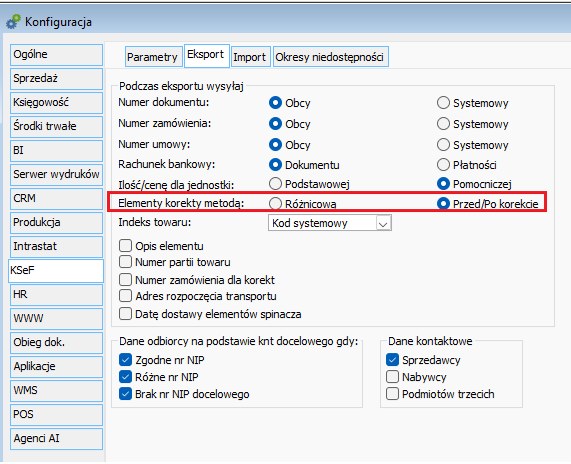The height and width of the screenshot is (464, 571).
Task: Open the Intrastat configuration section
Action: pyautogui.click(x=56, y=247)
